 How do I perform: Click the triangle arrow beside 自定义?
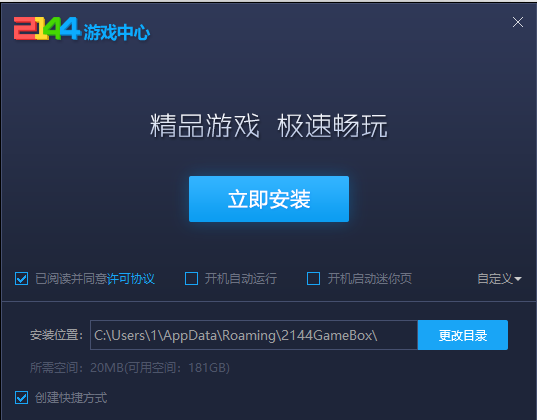(x=518, y=279)
